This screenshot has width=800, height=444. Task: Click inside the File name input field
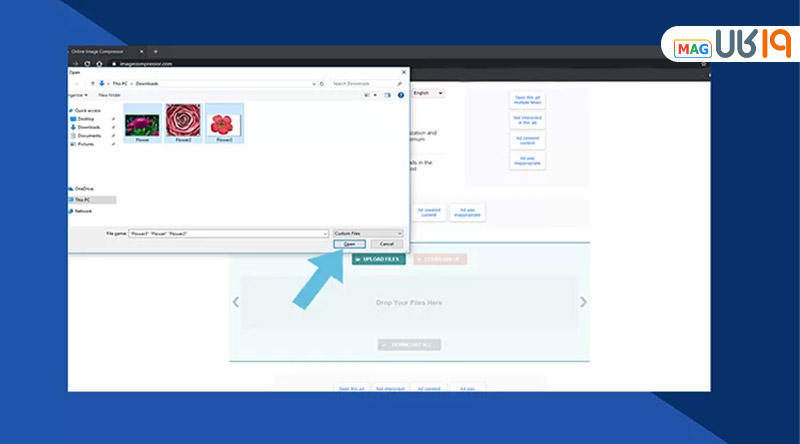228,232
